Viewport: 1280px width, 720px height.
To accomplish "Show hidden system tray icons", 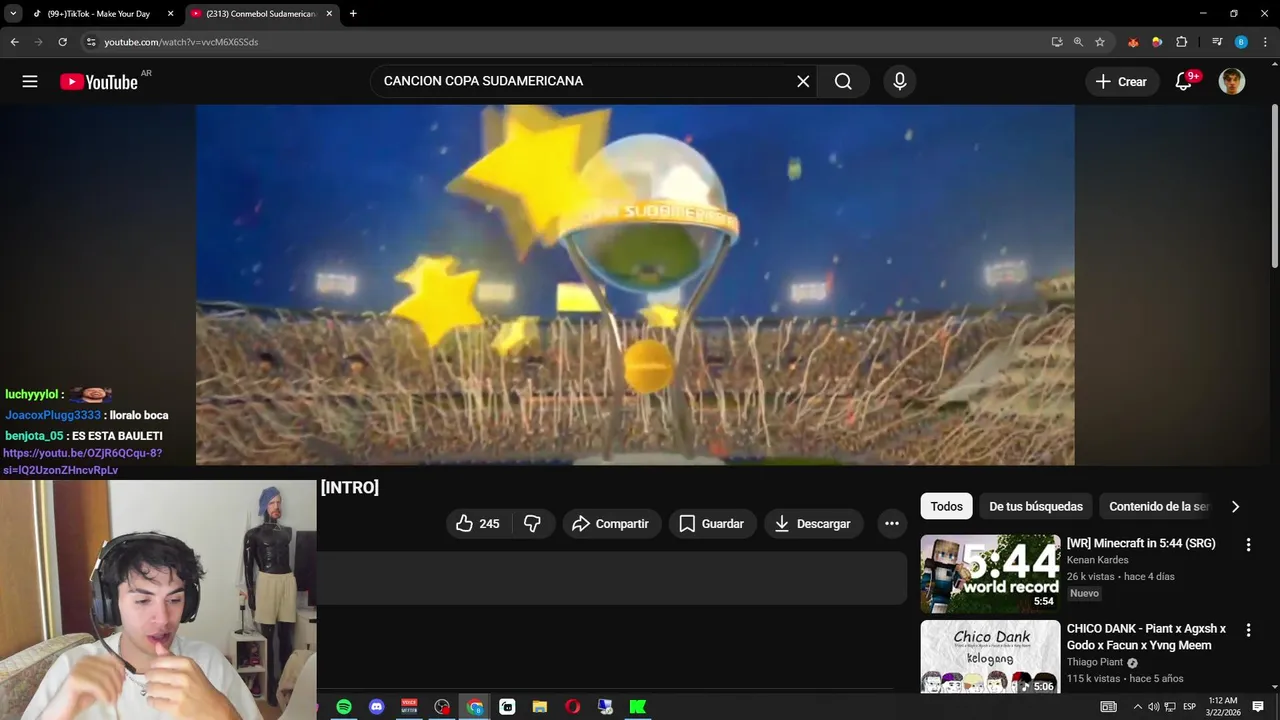I will click(x=1137, y=707).
